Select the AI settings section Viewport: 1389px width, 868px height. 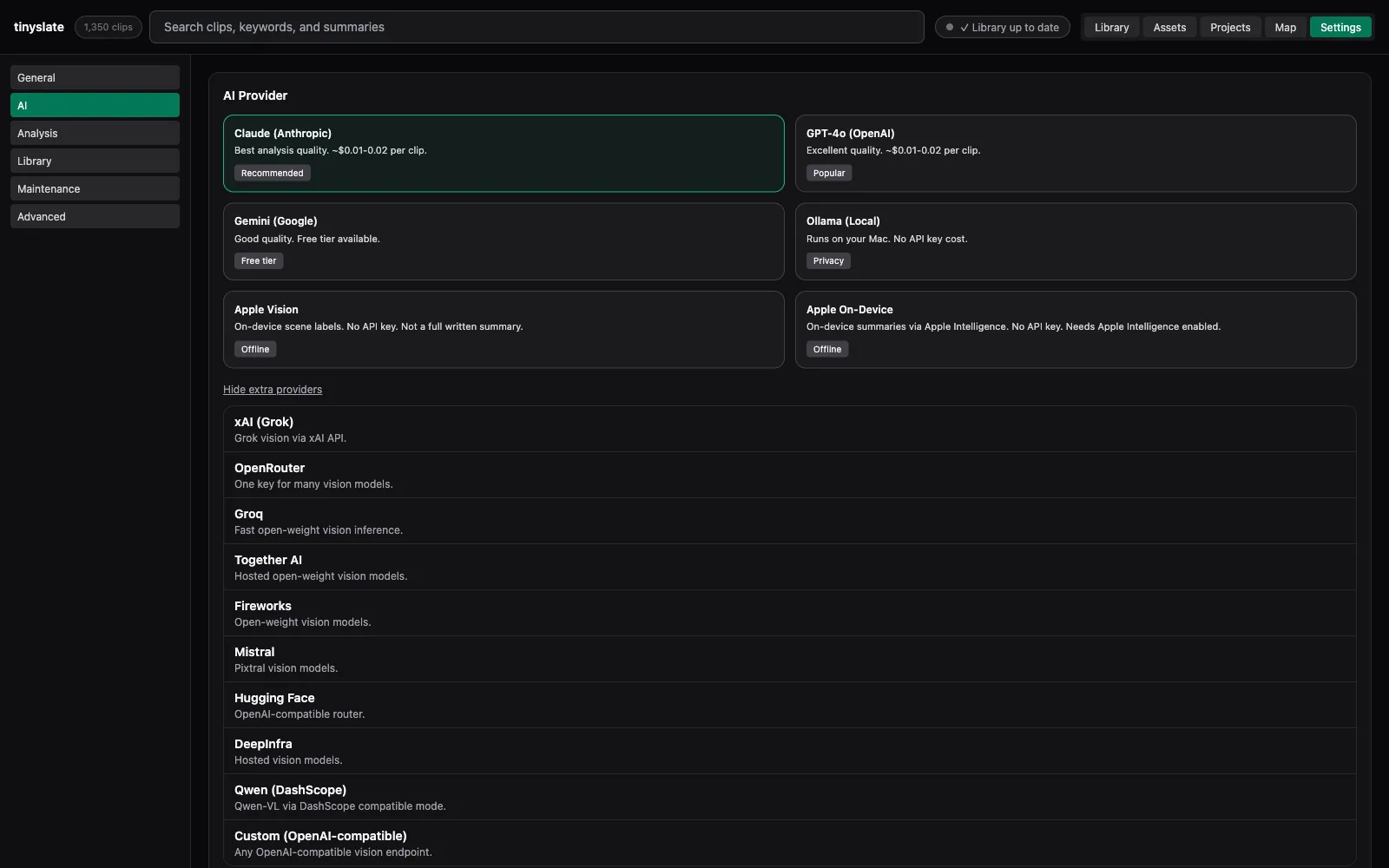point(95,105)
